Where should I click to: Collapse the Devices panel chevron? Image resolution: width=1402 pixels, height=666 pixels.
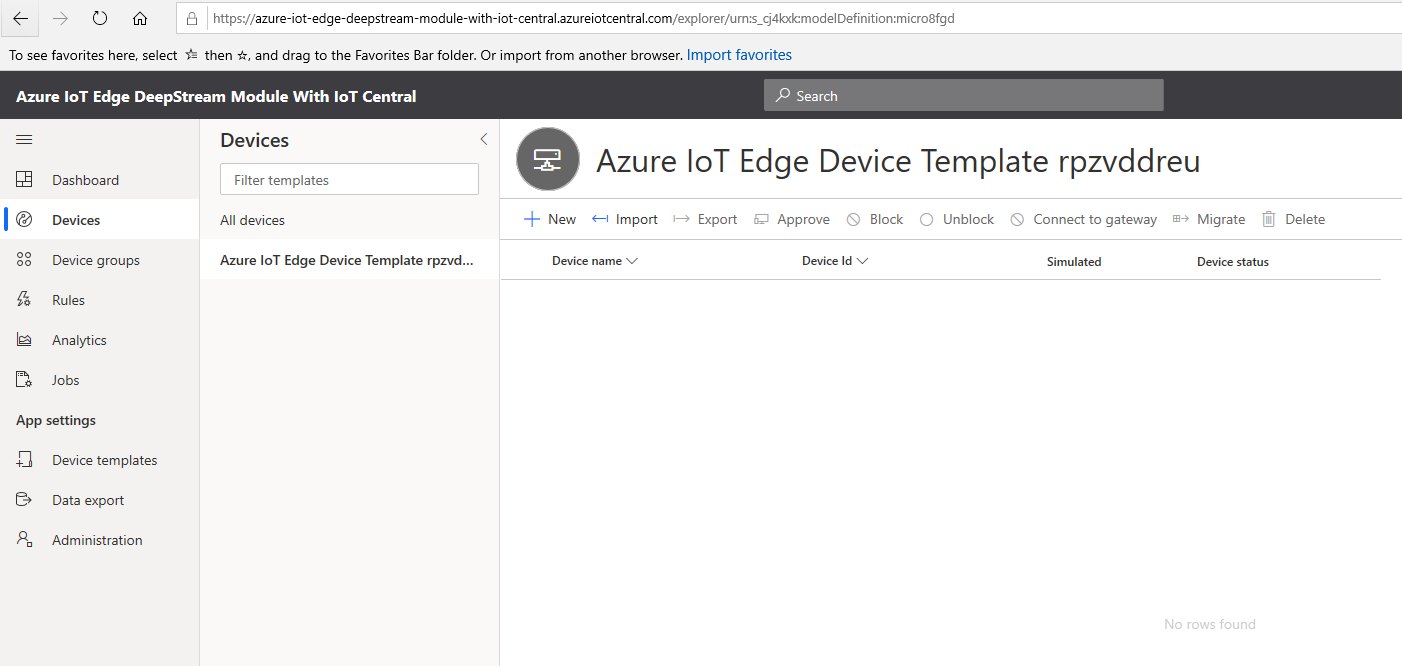(x=483, y=140)
